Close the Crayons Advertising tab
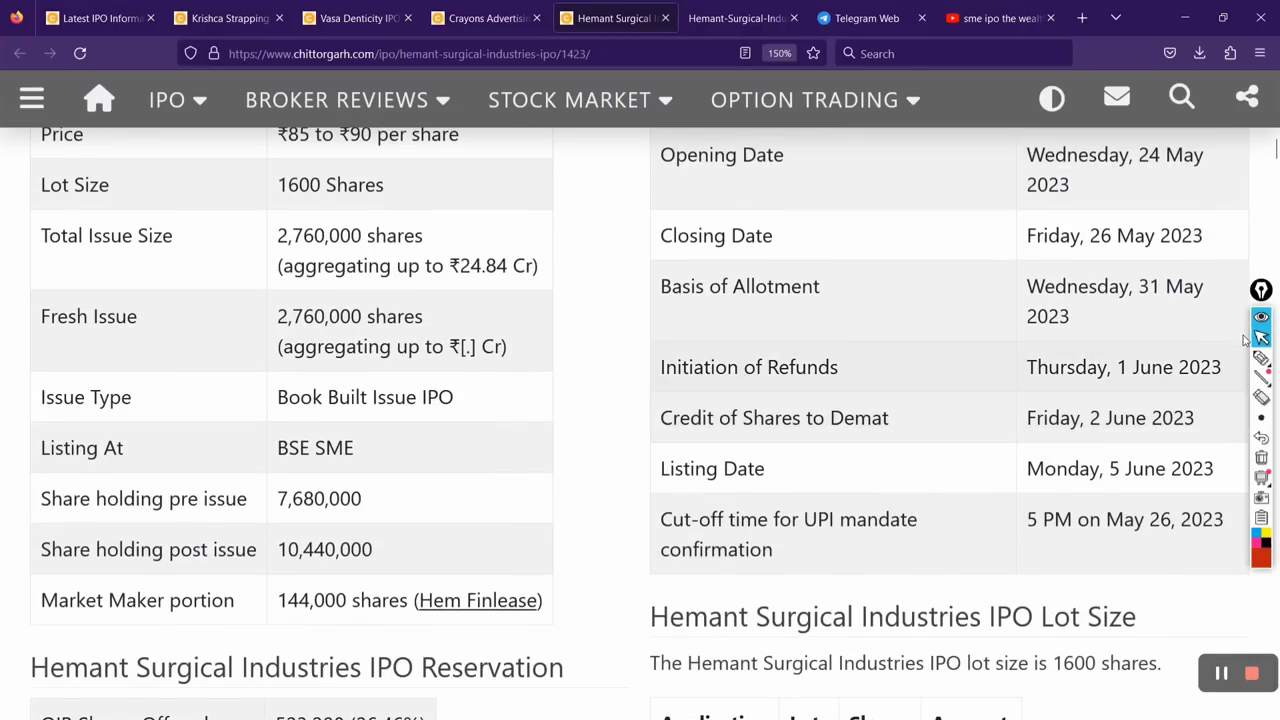This screenshot has width=1280, height=720. (537, 18)
